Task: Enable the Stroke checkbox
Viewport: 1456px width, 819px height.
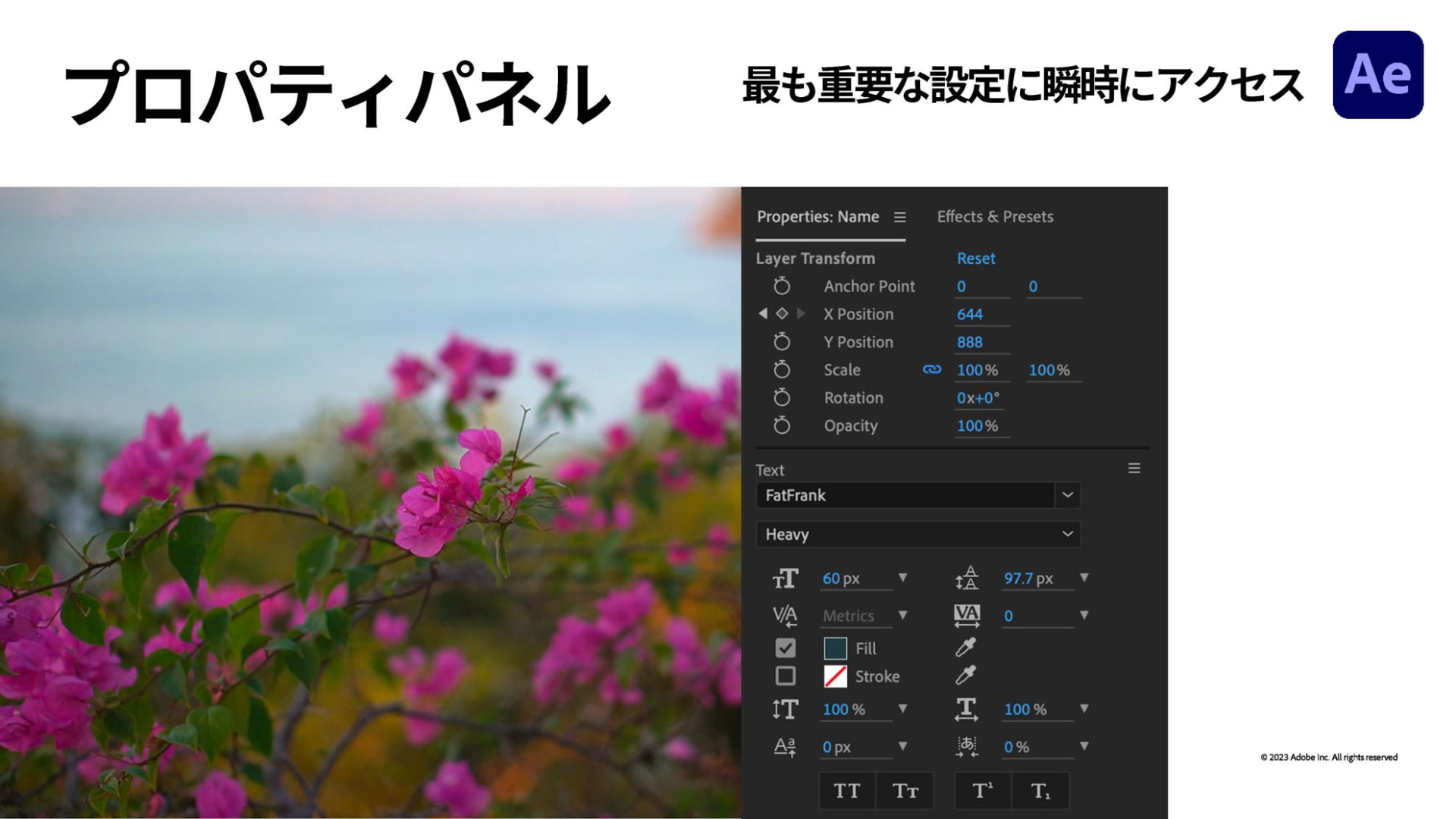Action: tap(786, 676)
